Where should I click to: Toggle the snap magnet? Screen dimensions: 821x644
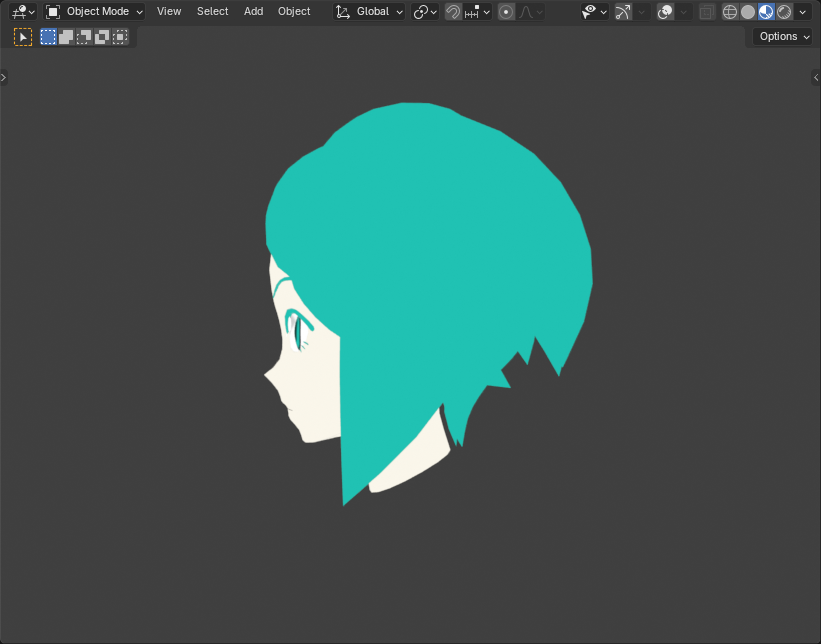[453, 12]
